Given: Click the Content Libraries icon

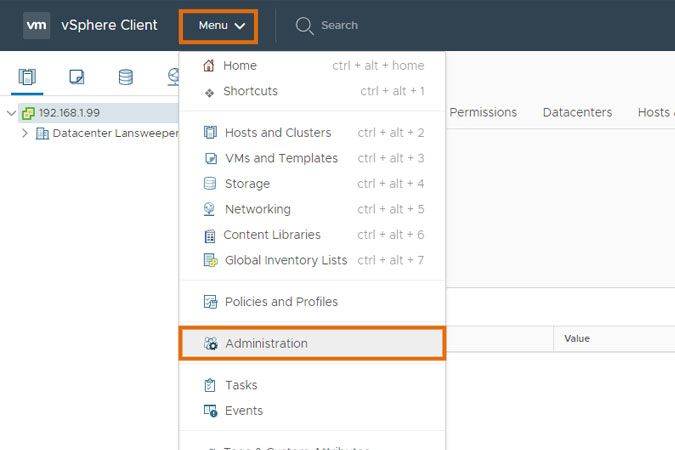Looking at the screenshot, I should pos(210,235).
